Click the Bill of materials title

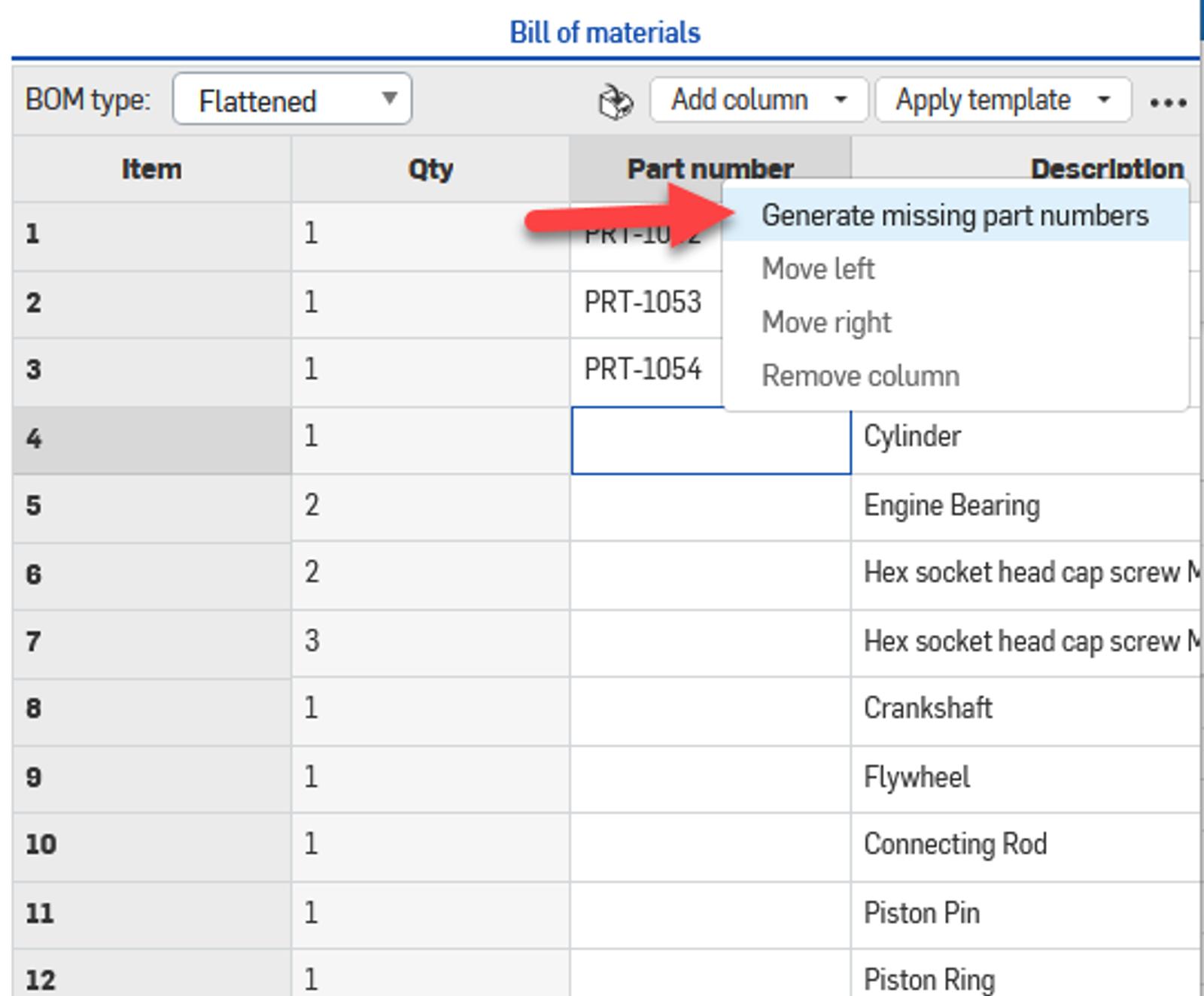tap(604, 32)
